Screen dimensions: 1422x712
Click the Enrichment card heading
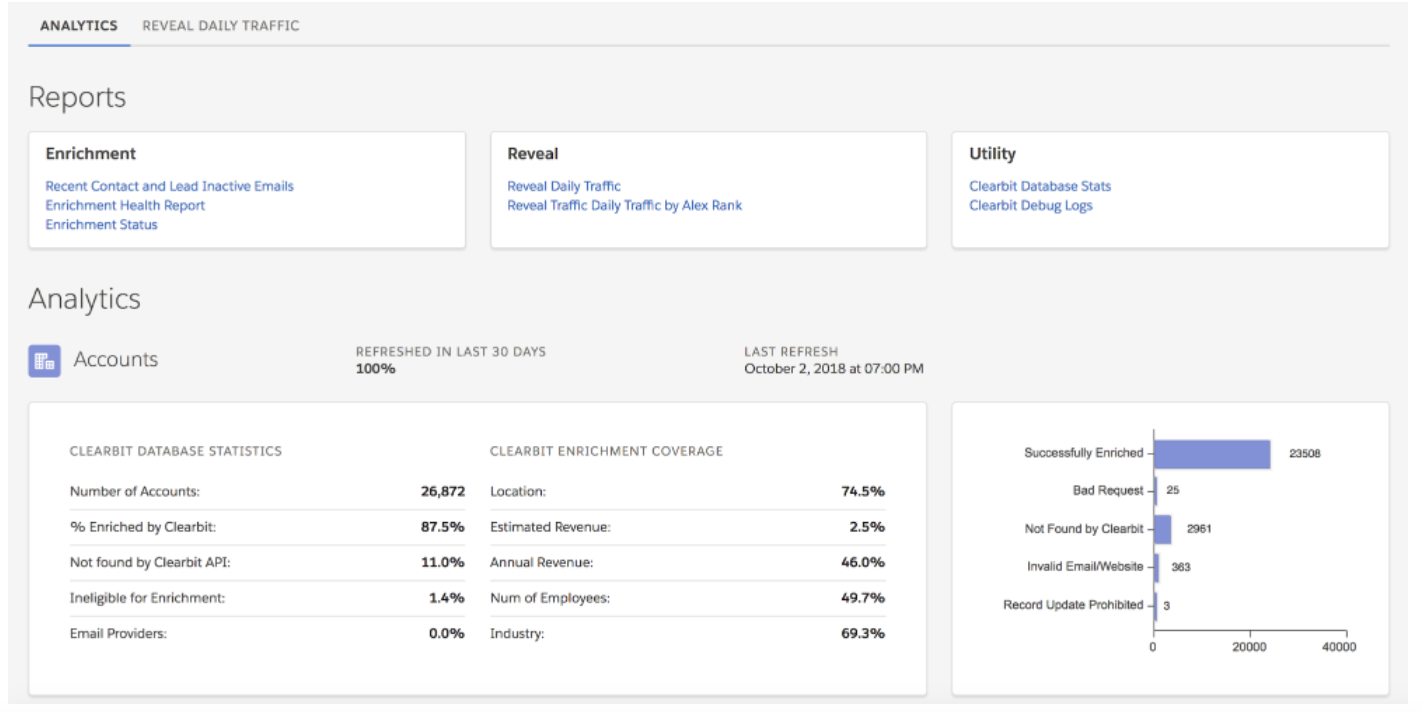(91, 154)
